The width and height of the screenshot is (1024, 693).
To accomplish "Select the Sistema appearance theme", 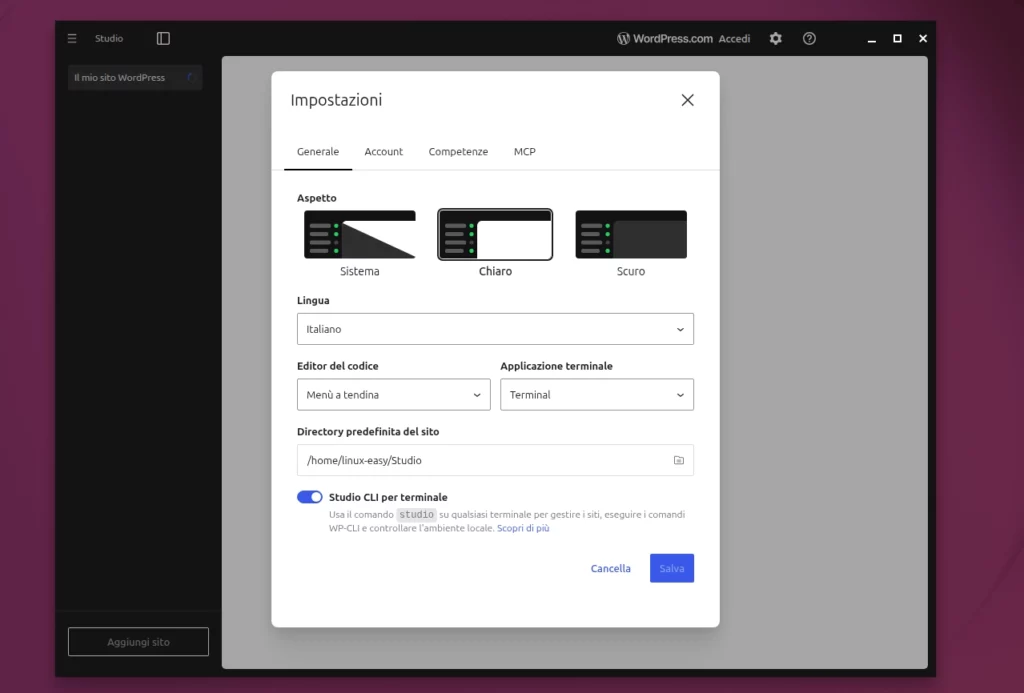I will 360,244.
